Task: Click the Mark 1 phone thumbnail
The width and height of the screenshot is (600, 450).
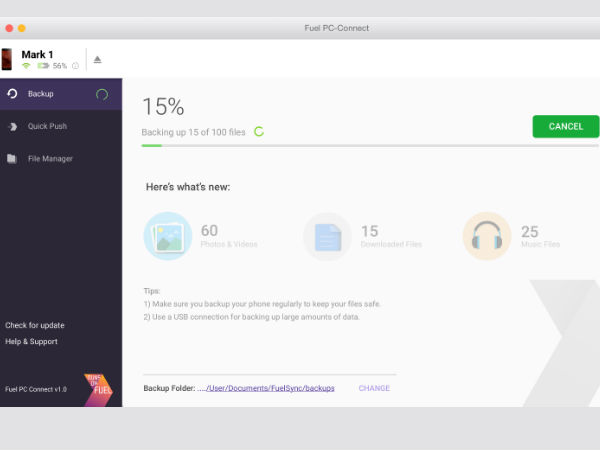Action: pyautogui.click(x=7, y=59)
